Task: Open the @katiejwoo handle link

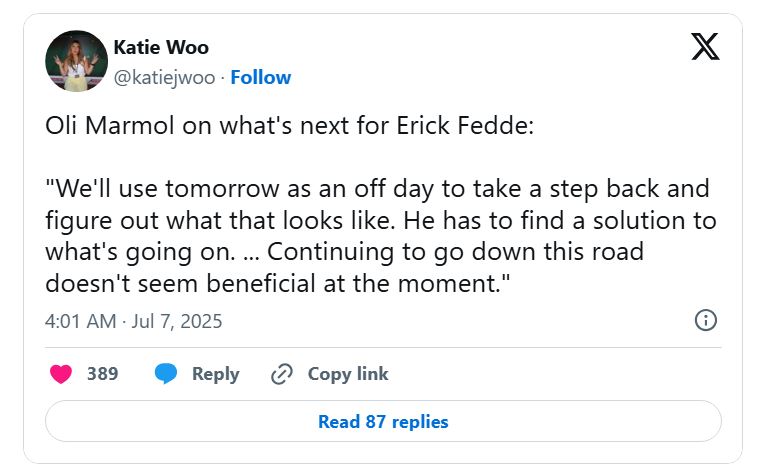Action: click(163, 77)
